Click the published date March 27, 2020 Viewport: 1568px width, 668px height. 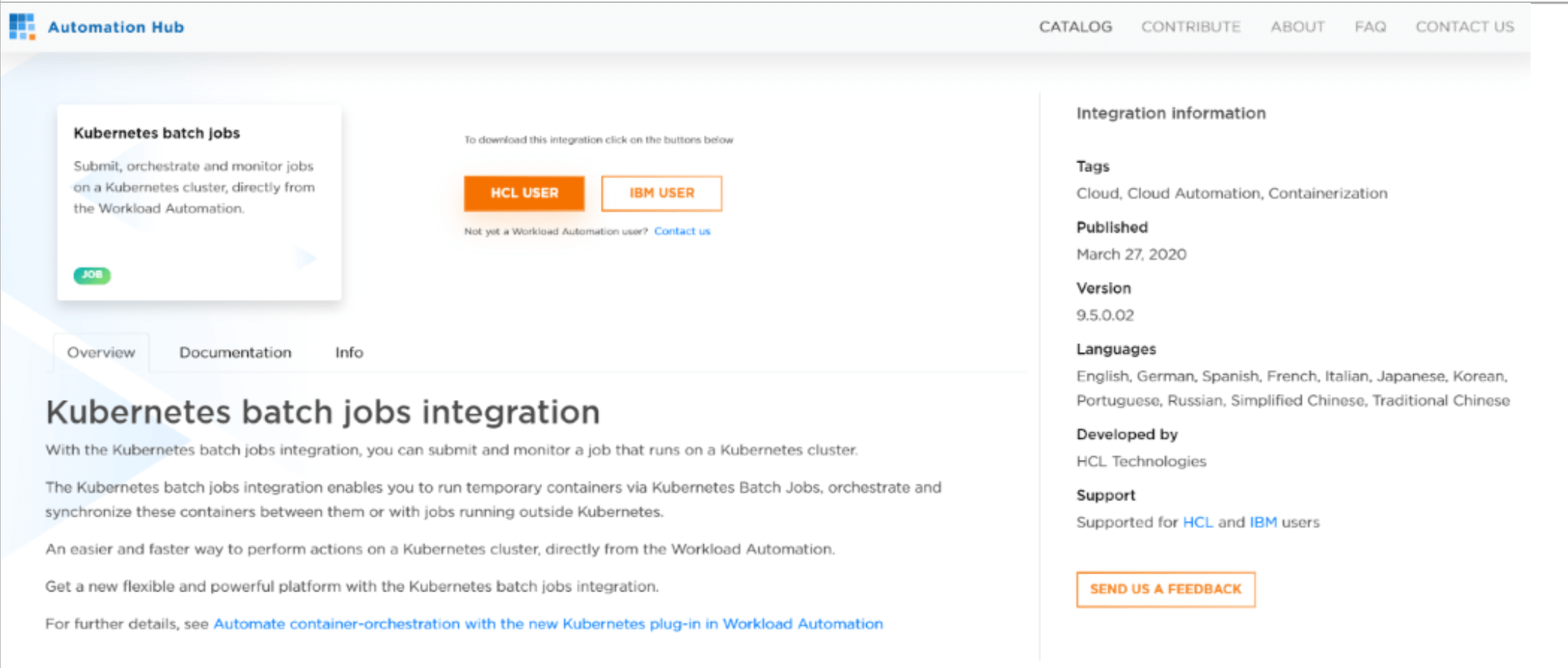(x=1131, y=254)
